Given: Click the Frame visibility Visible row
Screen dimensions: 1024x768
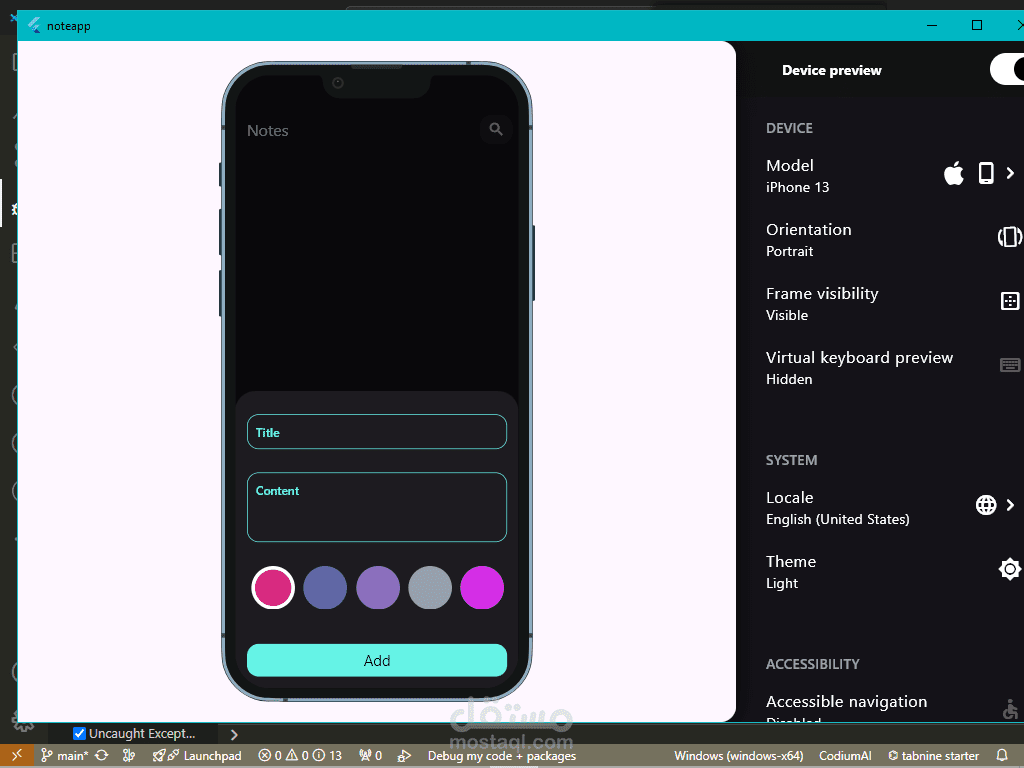Looking at the screenshot, I should (x=888, y=303).
